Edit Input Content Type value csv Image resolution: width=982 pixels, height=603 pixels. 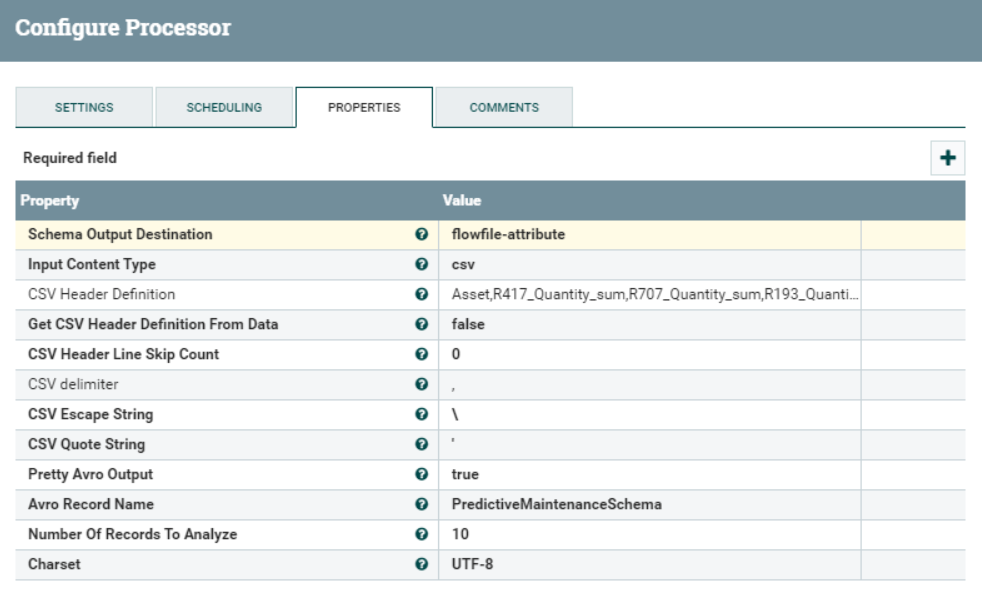[x=649, y=264]
